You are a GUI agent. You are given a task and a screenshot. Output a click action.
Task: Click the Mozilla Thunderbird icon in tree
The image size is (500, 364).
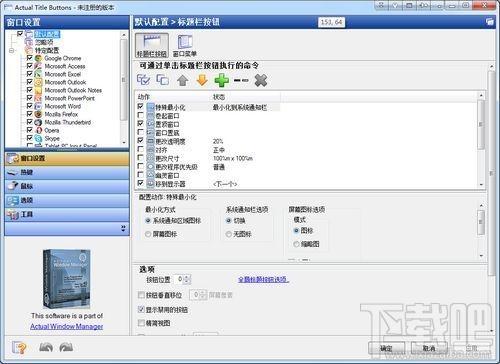click(x=39, y=122)
